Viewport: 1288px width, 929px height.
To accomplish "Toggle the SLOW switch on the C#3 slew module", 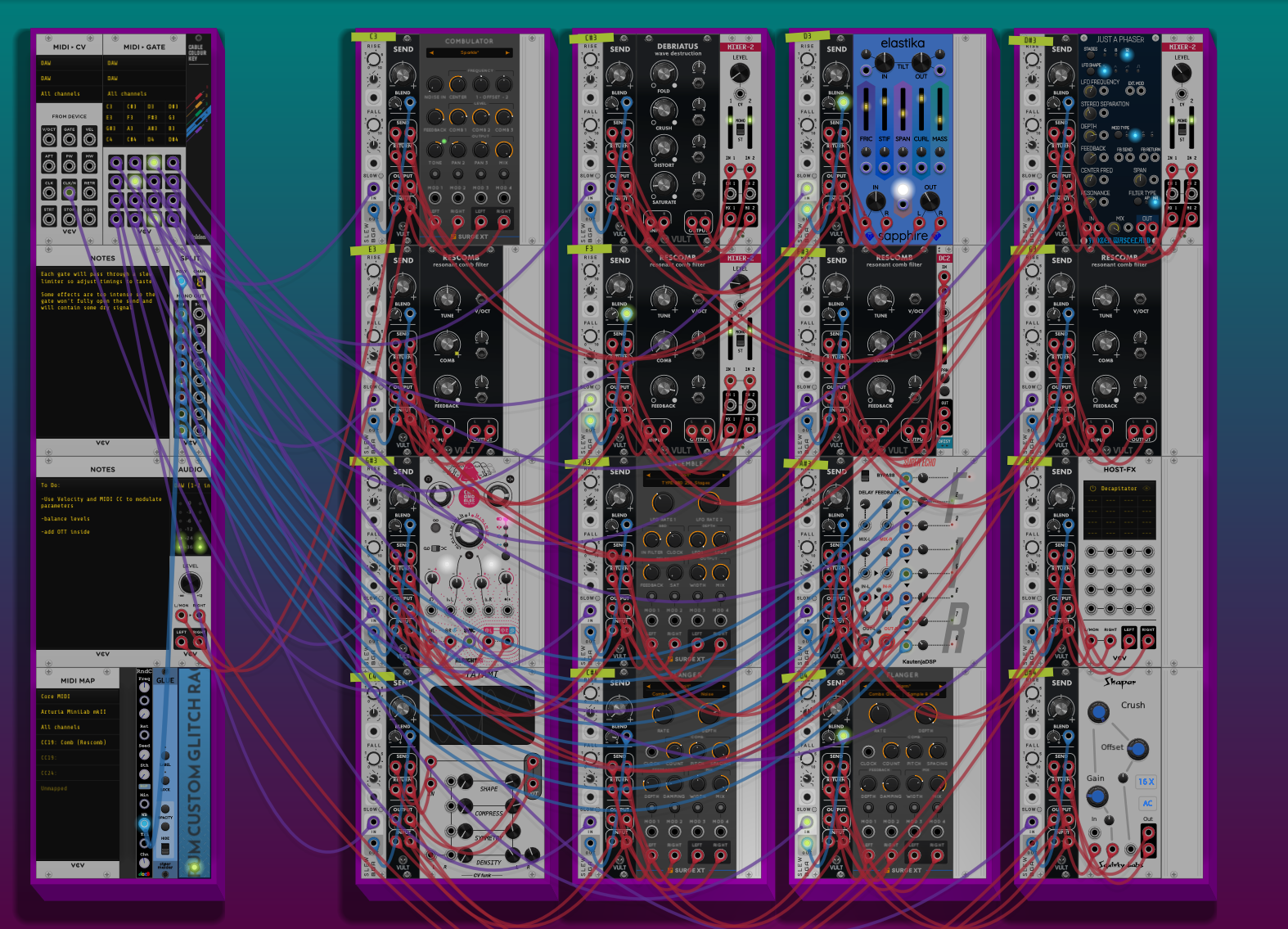I will [x=597, y=175].
